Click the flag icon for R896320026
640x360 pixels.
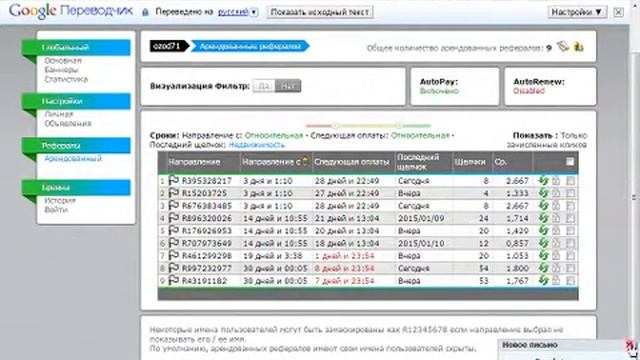[174, 218]
